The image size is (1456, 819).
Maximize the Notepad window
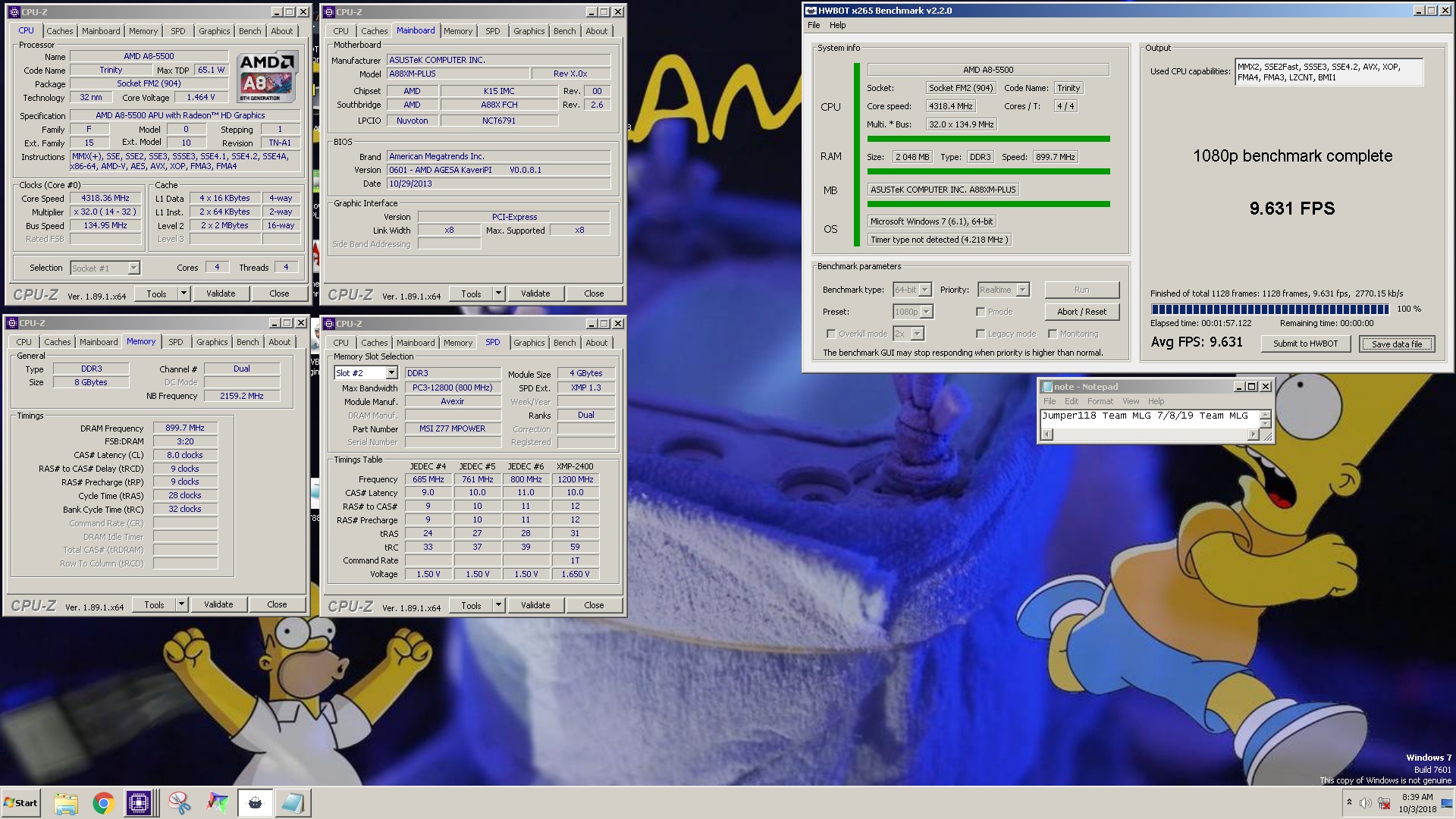pyautogui.click(x=1252, y=387)
